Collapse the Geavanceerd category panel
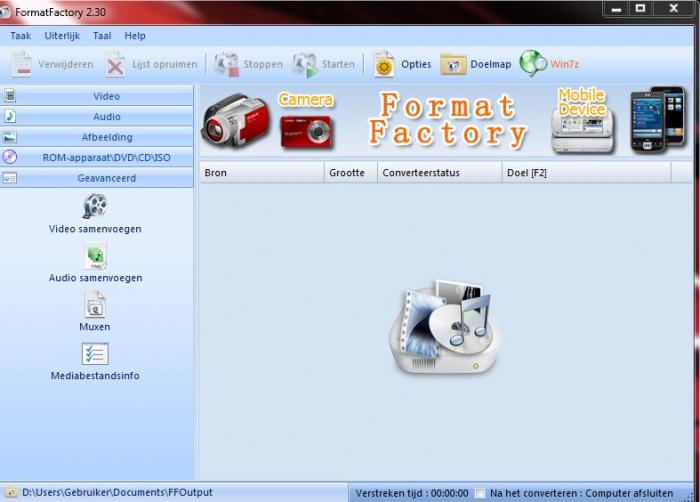The image size is (700, 502). (97, 178)
